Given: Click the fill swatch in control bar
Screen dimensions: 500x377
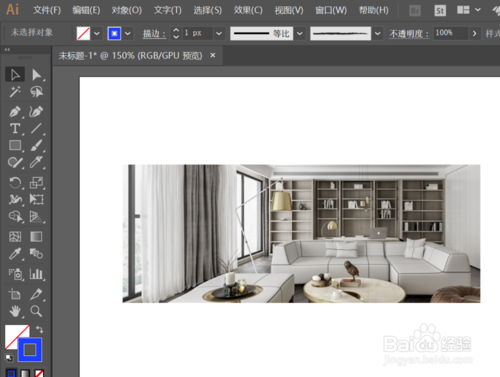Looking at the screenshot, I should tap(83, 33).
